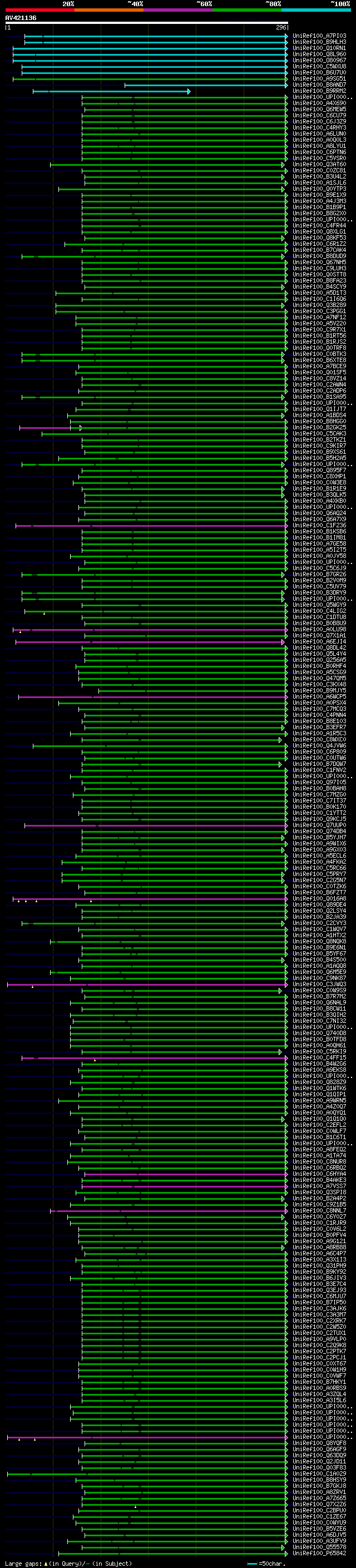The height and width of the screenshot is (1568, 356).
Task: Select the UniRef100_C2BPU0 label
Action: point(319,1510)
